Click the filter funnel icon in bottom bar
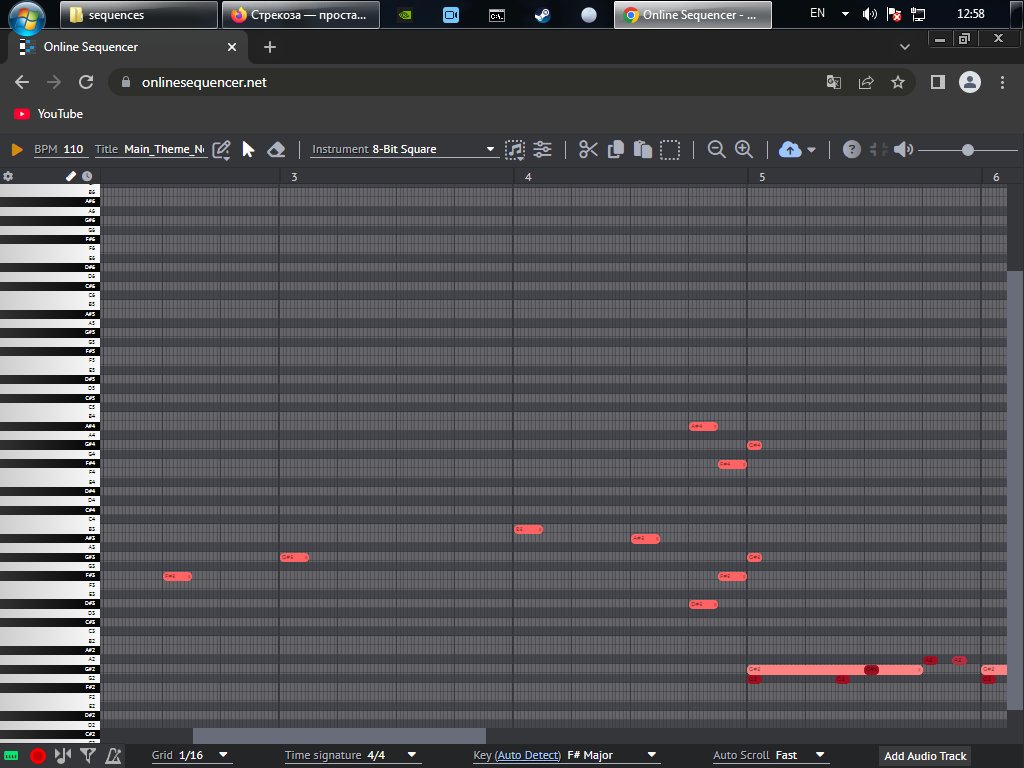 pos(88,756)
